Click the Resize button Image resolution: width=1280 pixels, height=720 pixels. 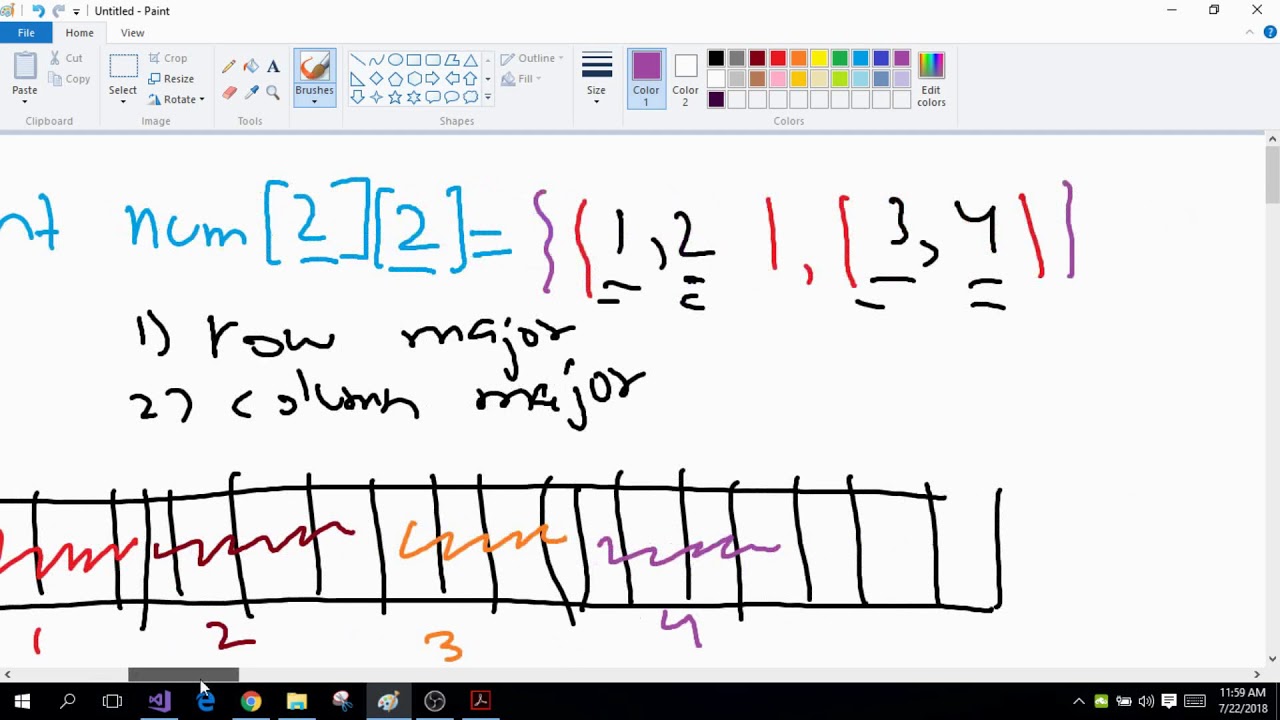click(x=171, y=79)
